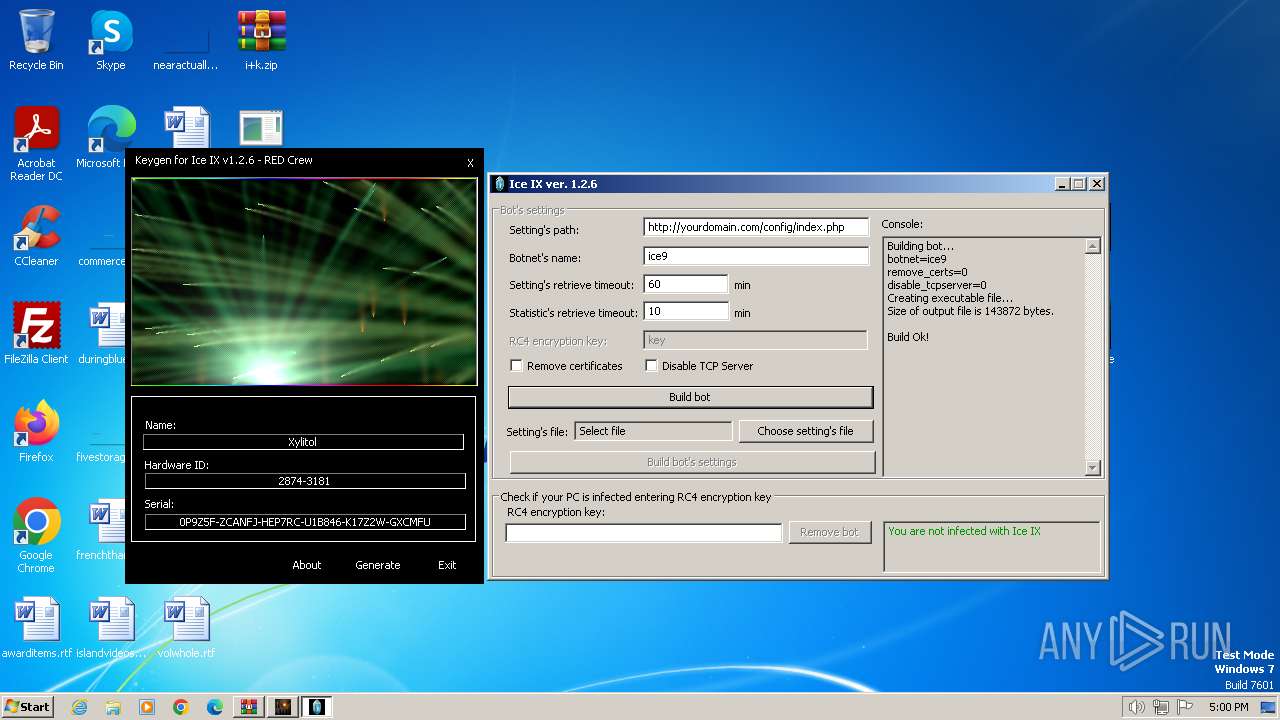Launch Firefox from the desktop
The image size is (1280, 720).
pos(36,432)
